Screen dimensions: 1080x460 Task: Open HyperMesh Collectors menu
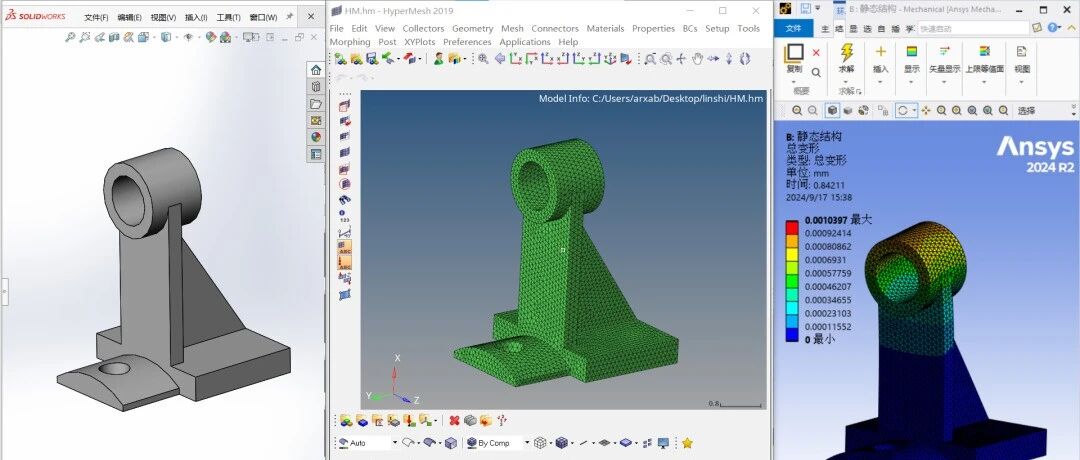(423, 28)
